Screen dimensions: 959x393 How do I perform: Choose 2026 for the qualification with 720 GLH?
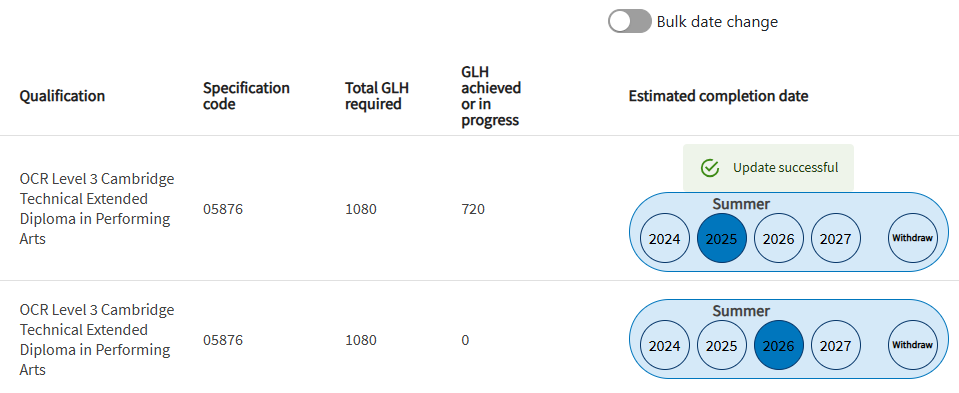pyautogui.click(x=779, y=238)
